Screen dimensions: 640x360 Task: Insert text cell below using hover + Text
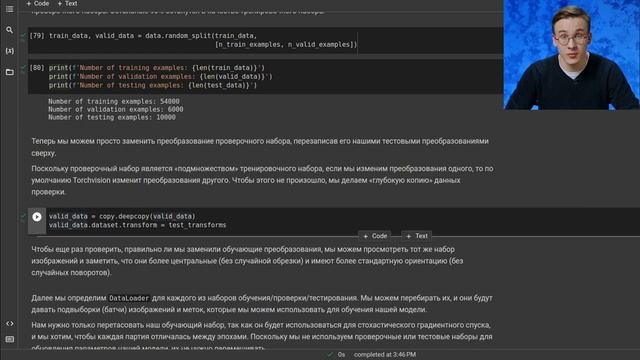coord(417,236)
